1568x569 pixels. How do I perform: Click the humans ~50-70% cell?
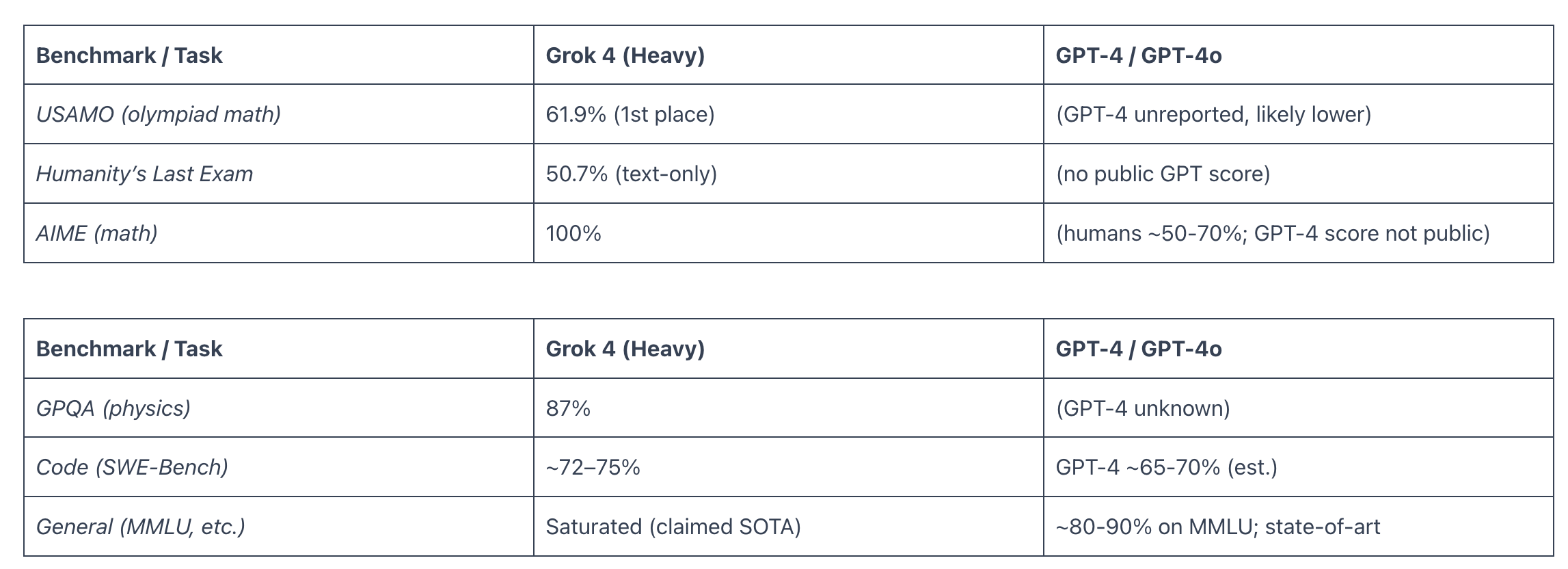point(1299,233)
